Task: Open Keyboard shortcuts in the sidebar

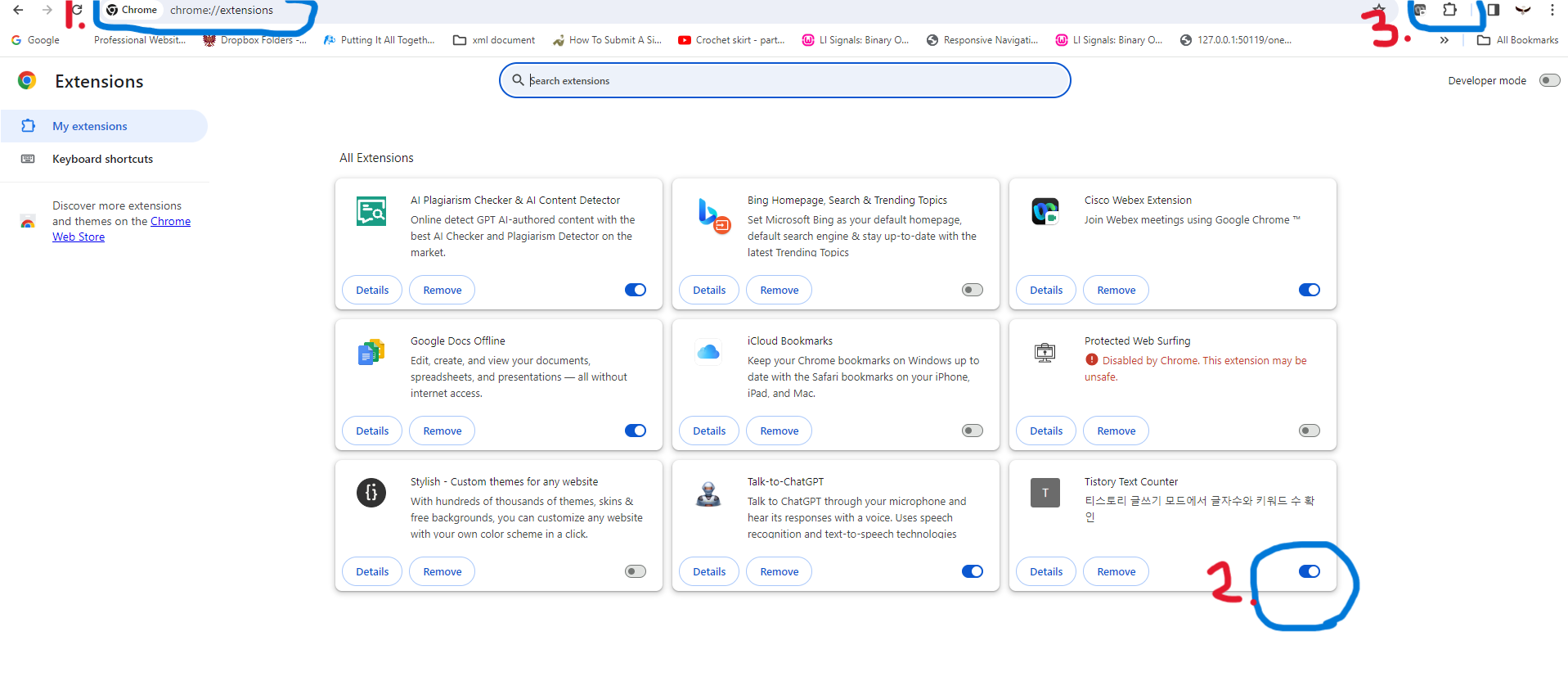Action: pyautogui.click(x=104, y=159)
